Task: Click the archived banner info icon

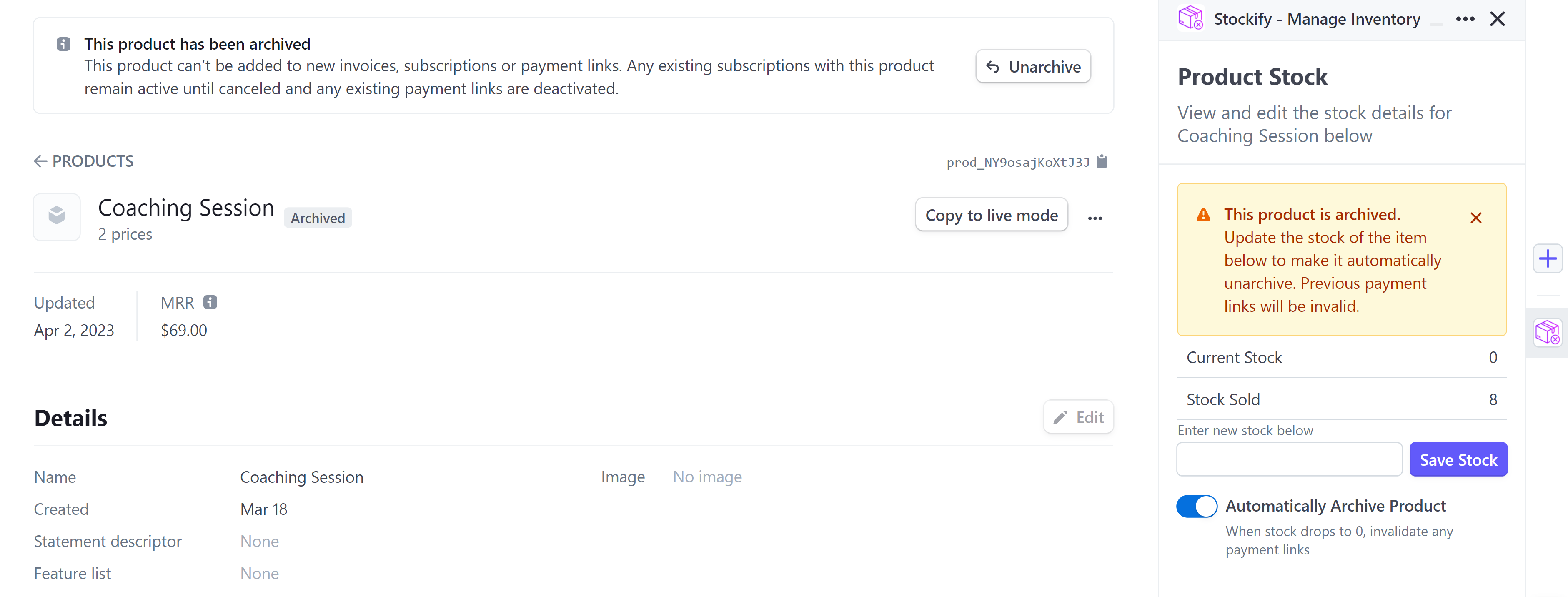Action: pyautogui.click(x=63, y=45)
